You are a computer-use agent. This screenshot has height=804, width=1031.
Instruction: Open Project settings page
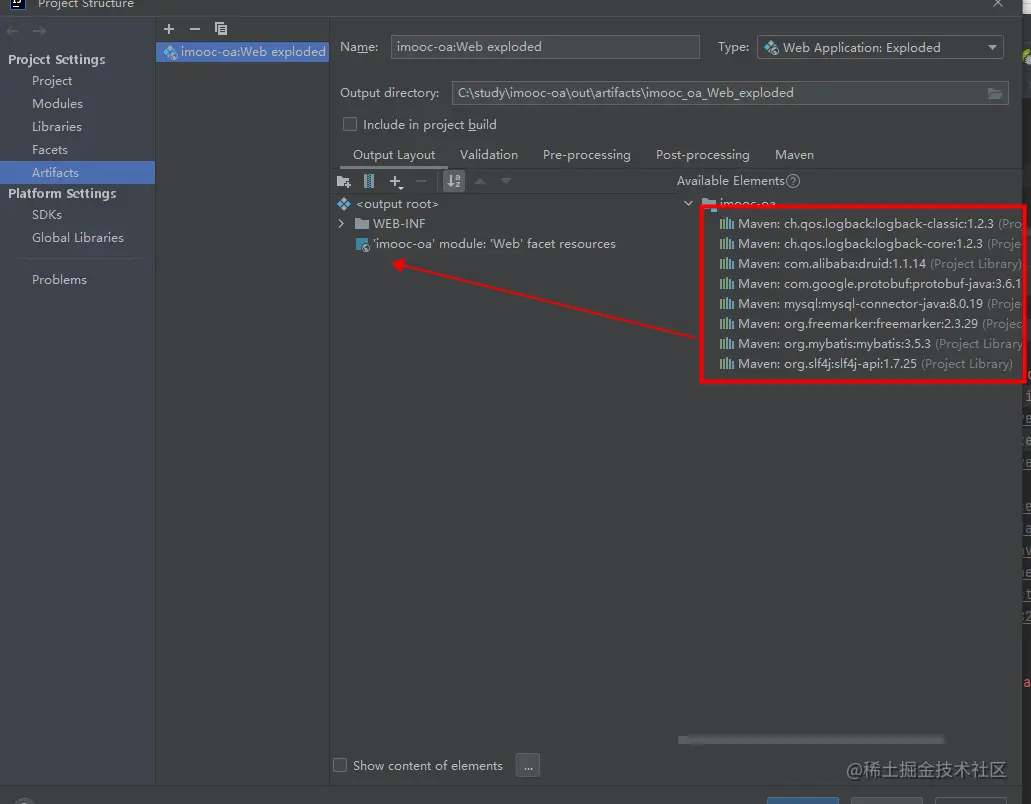pyautogui.click(x=52, y=81)
